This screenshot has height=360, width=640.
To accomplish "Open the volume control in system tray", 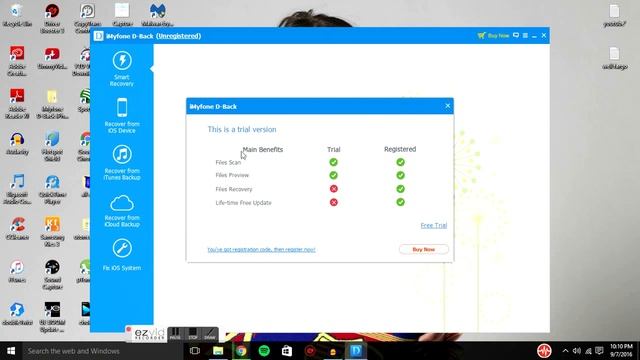I will (x=577, y=351).
